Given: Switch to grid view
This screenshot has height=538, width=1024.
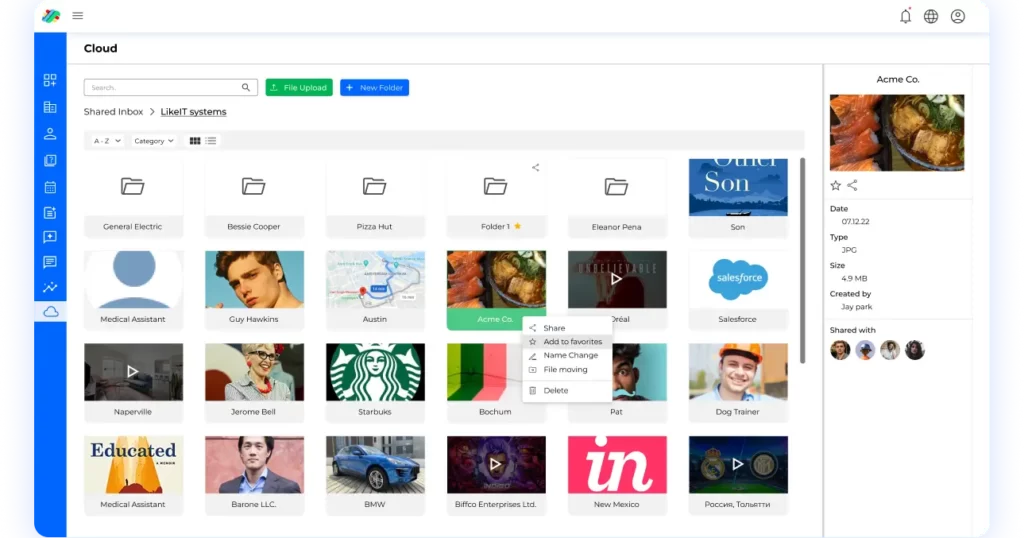Looking at the screenshot, I should [195, 141].
